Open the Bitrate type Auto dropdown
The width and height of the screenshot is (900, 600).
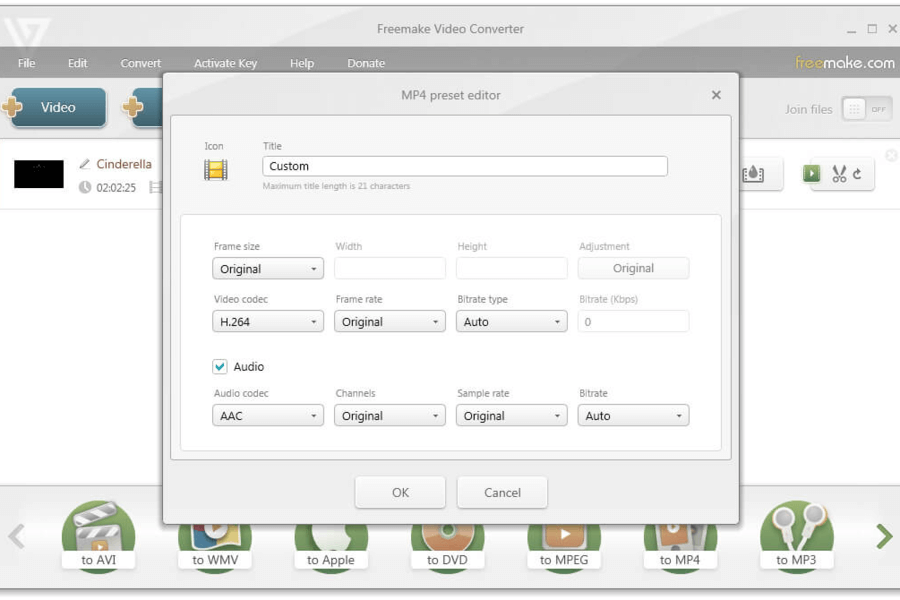[x=511, y=322]
